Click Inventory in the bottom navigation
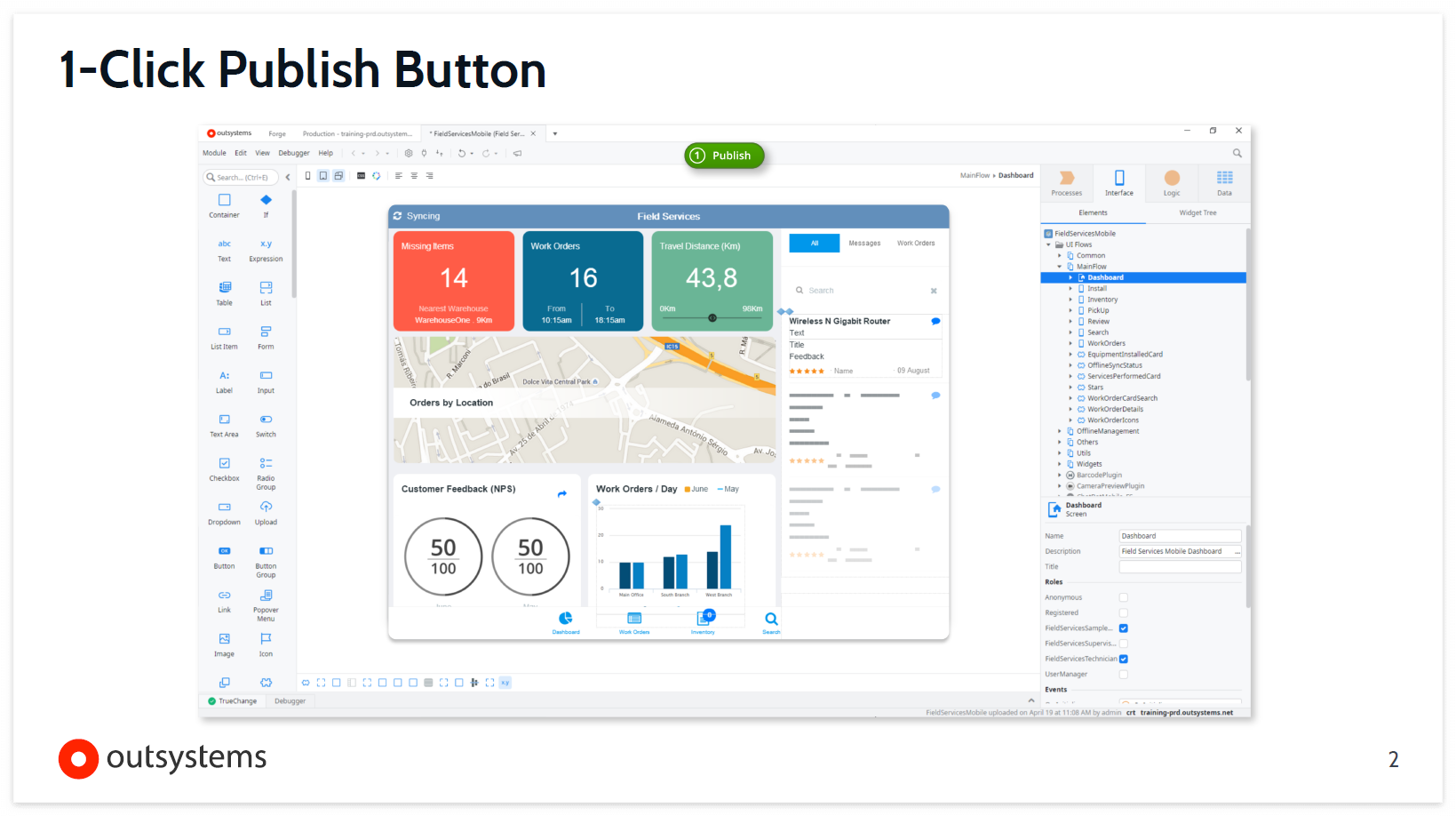 (703, 623)
